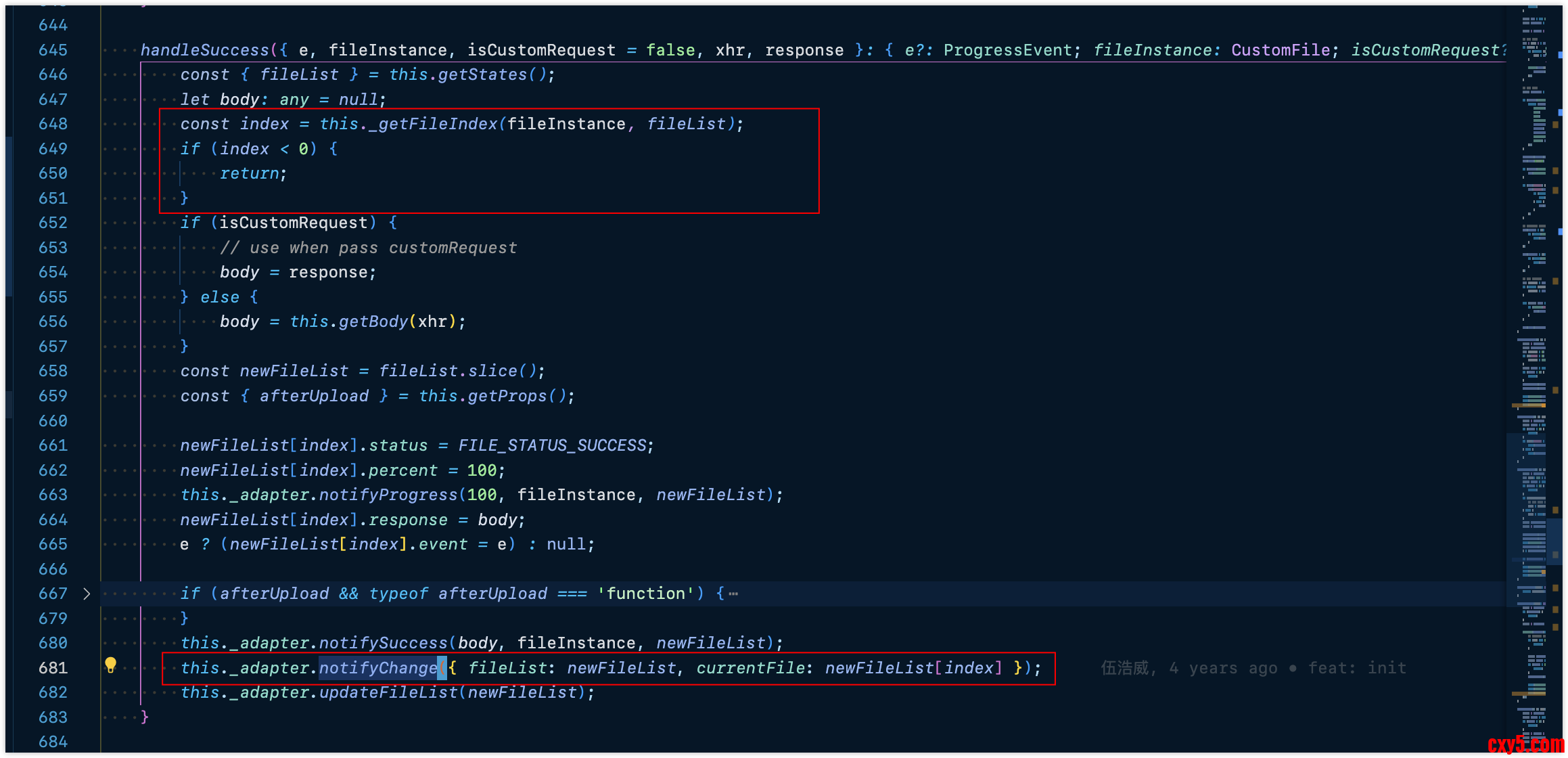Click the ProgressEvent type annotation
The image size is (1568, 758).
1007,50
